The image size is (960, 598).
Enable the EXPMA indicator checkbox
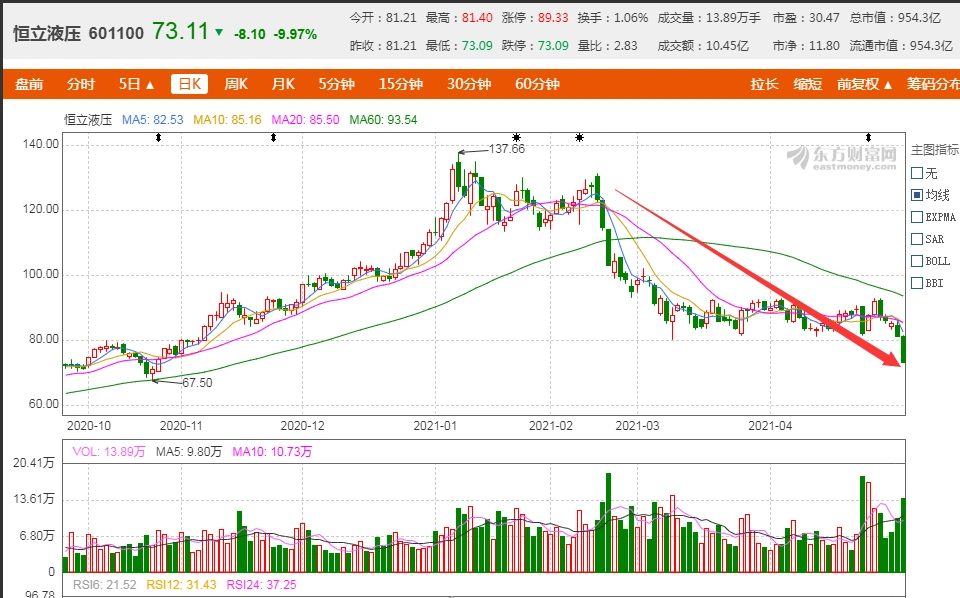916,217
